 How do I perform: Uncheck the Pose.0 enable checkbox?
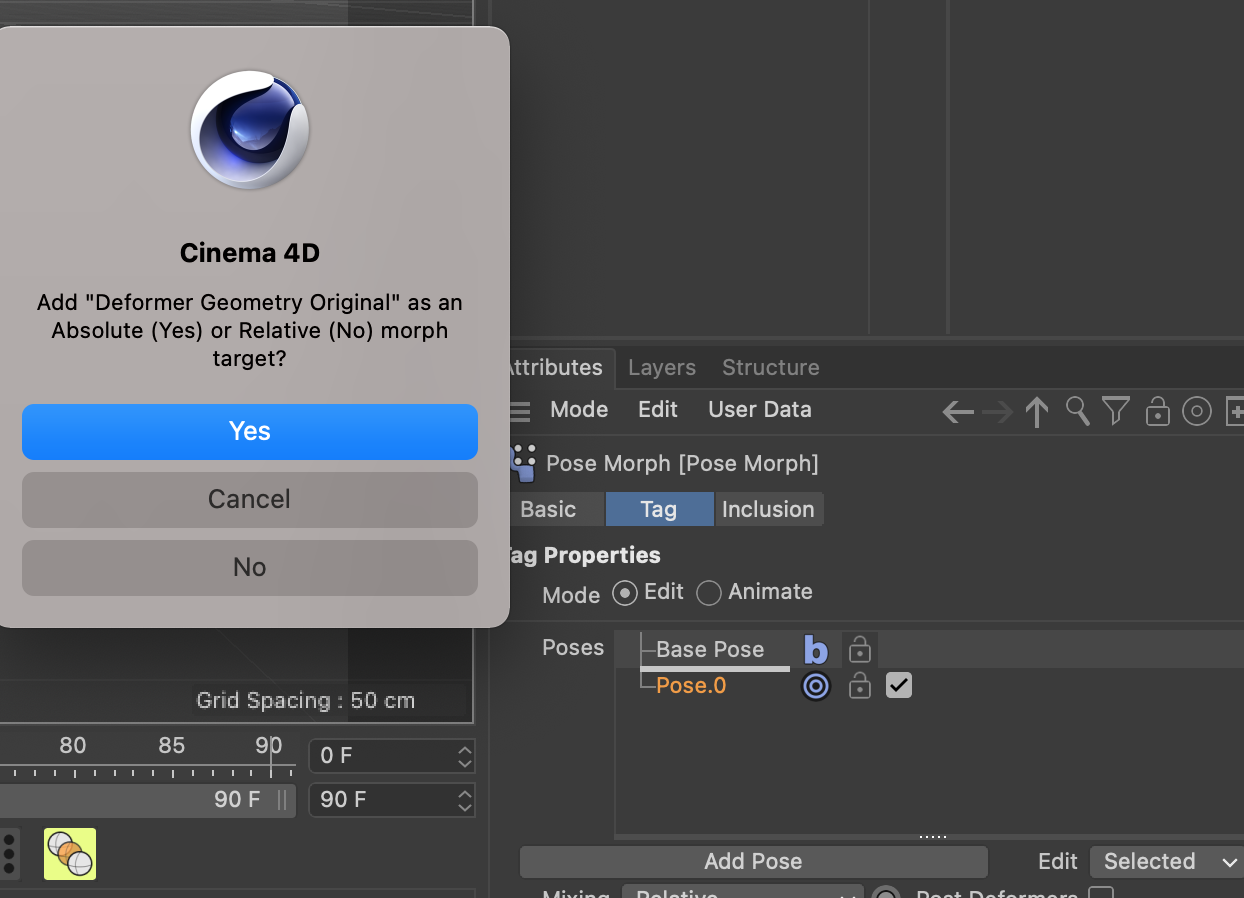(x=898, y=686)
